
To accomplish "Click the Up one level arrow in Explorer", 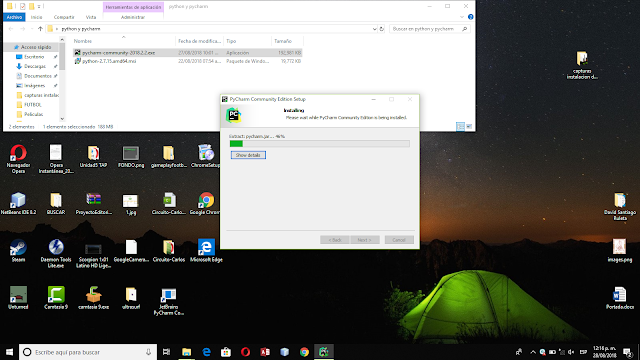I will (40, 29).
